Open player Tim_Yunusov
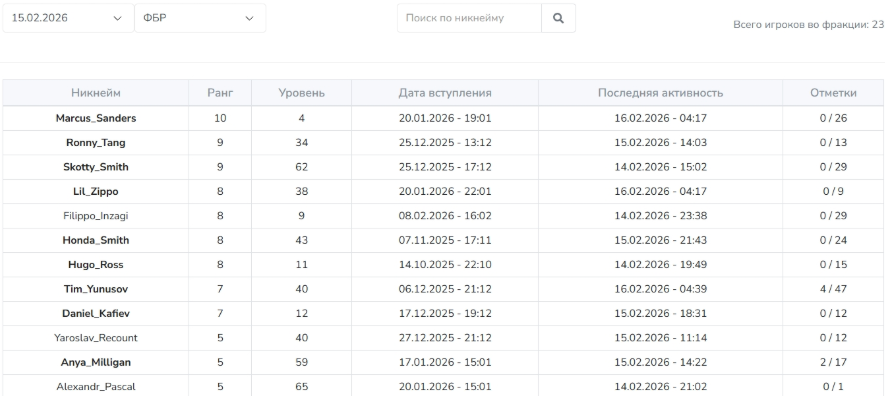The image size is (888, 411). [x=96, y=289]
